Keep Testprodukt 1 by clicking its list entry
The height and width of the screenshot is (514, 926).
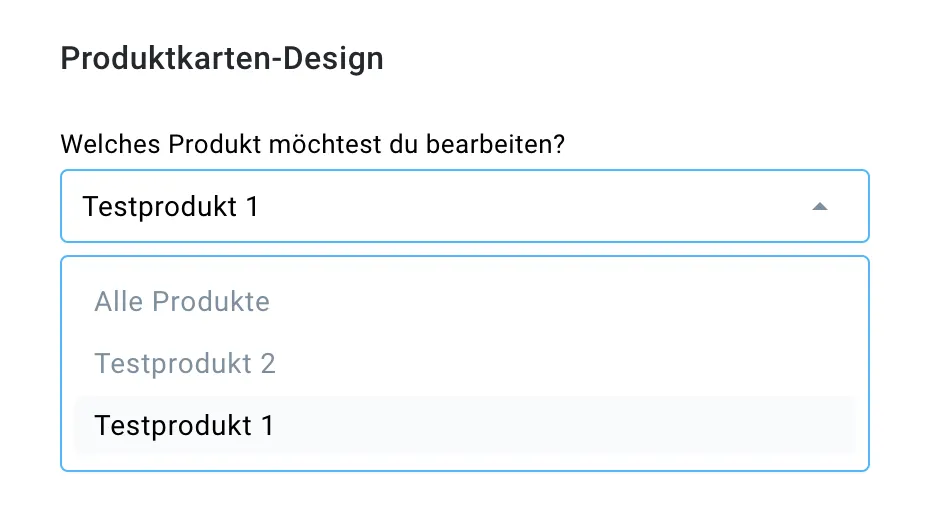(x=464, y=425)
